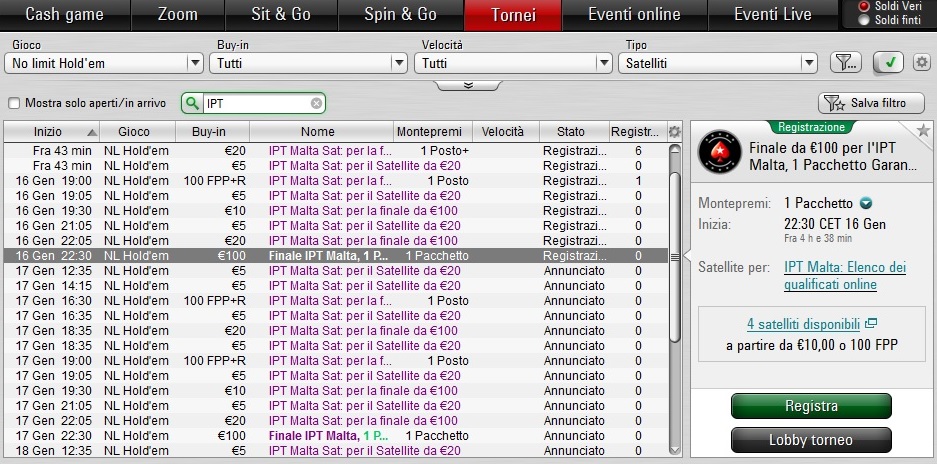Click the magnifier search icon

pos(192,103)
